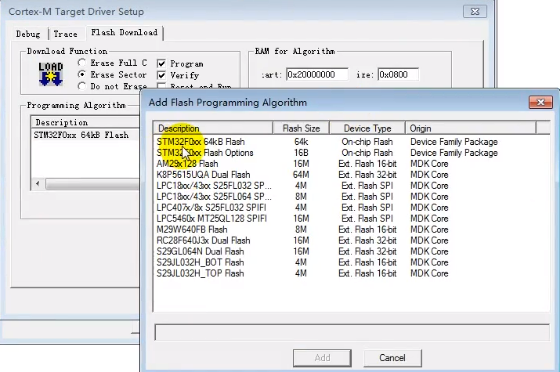Toggle the Reset and Run checkbox
The image size is (560, 372).
[x=161, y=86]
